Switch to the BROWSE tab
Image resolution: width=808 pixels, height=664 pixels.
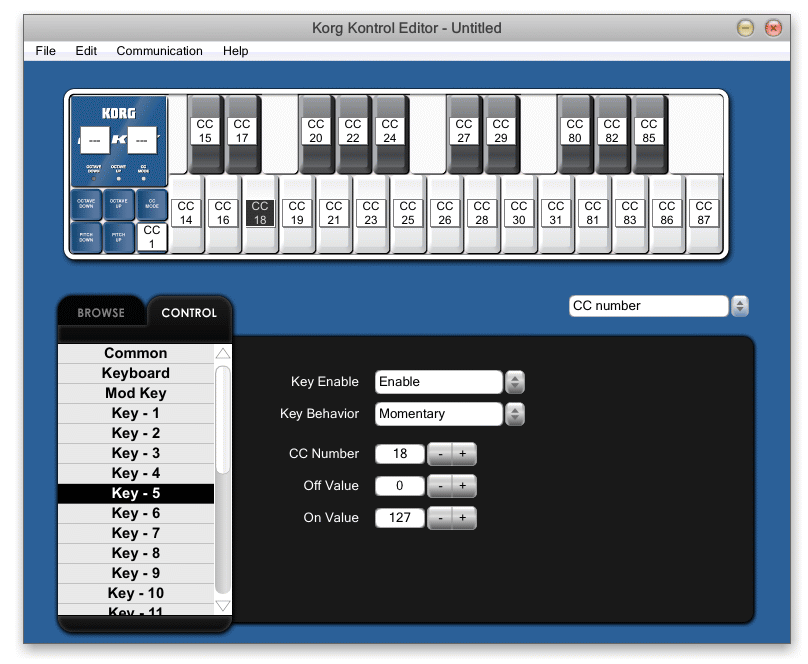101,313
